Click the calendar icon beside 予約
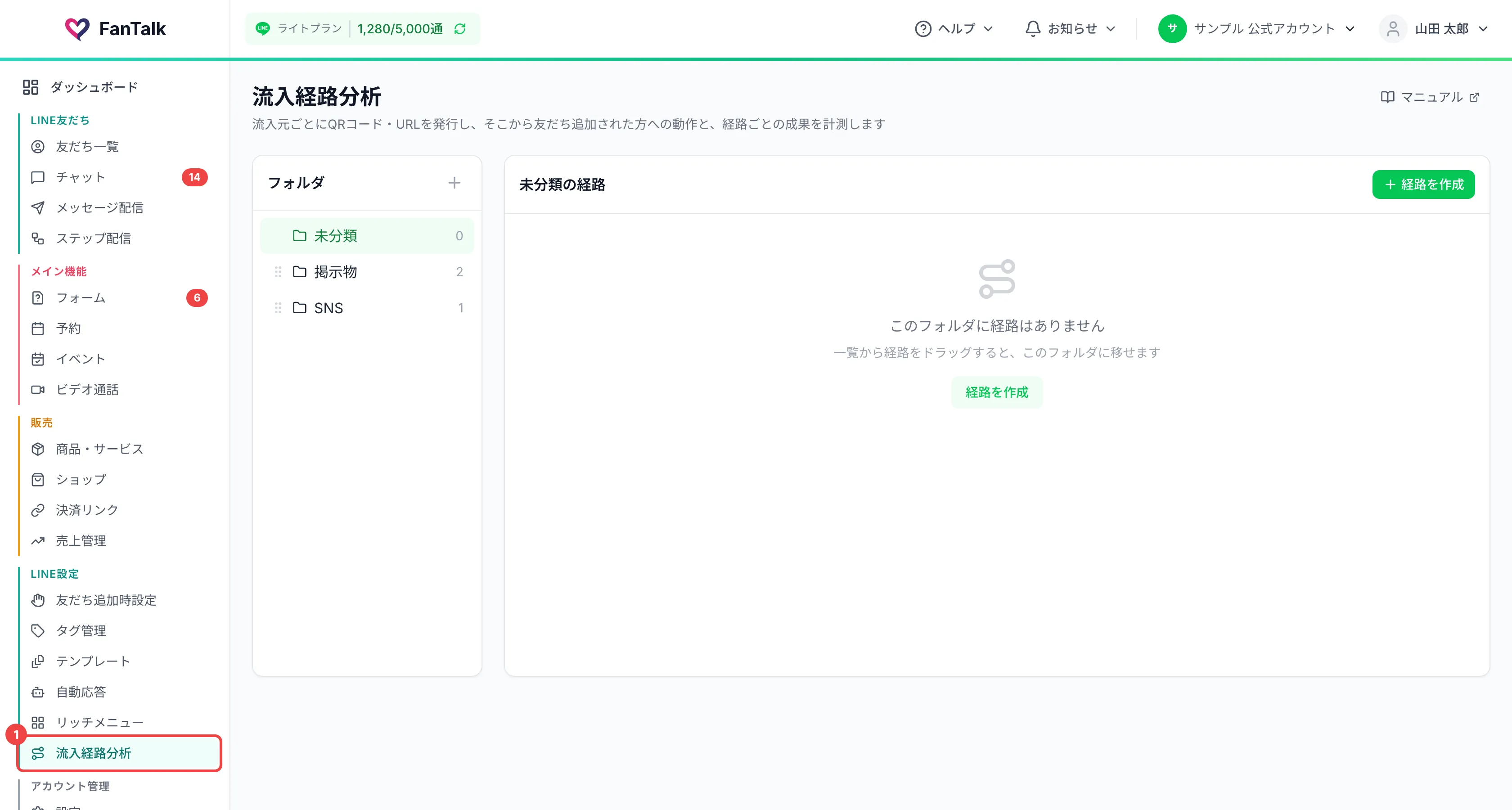 click(37, 328)
